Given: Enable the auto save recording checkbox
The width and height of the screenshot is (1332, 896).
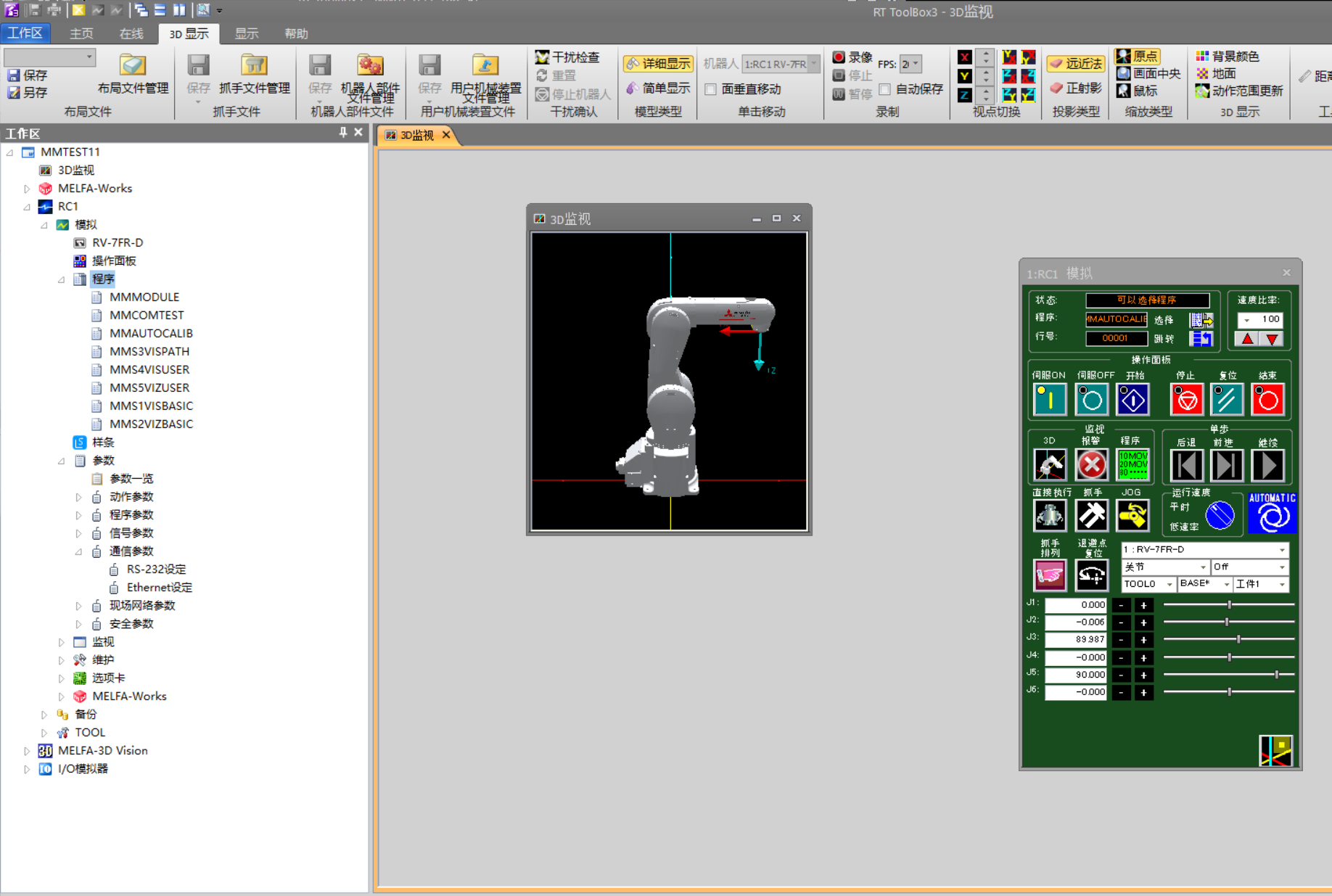Looking at the screenshot, I should 885,89.
